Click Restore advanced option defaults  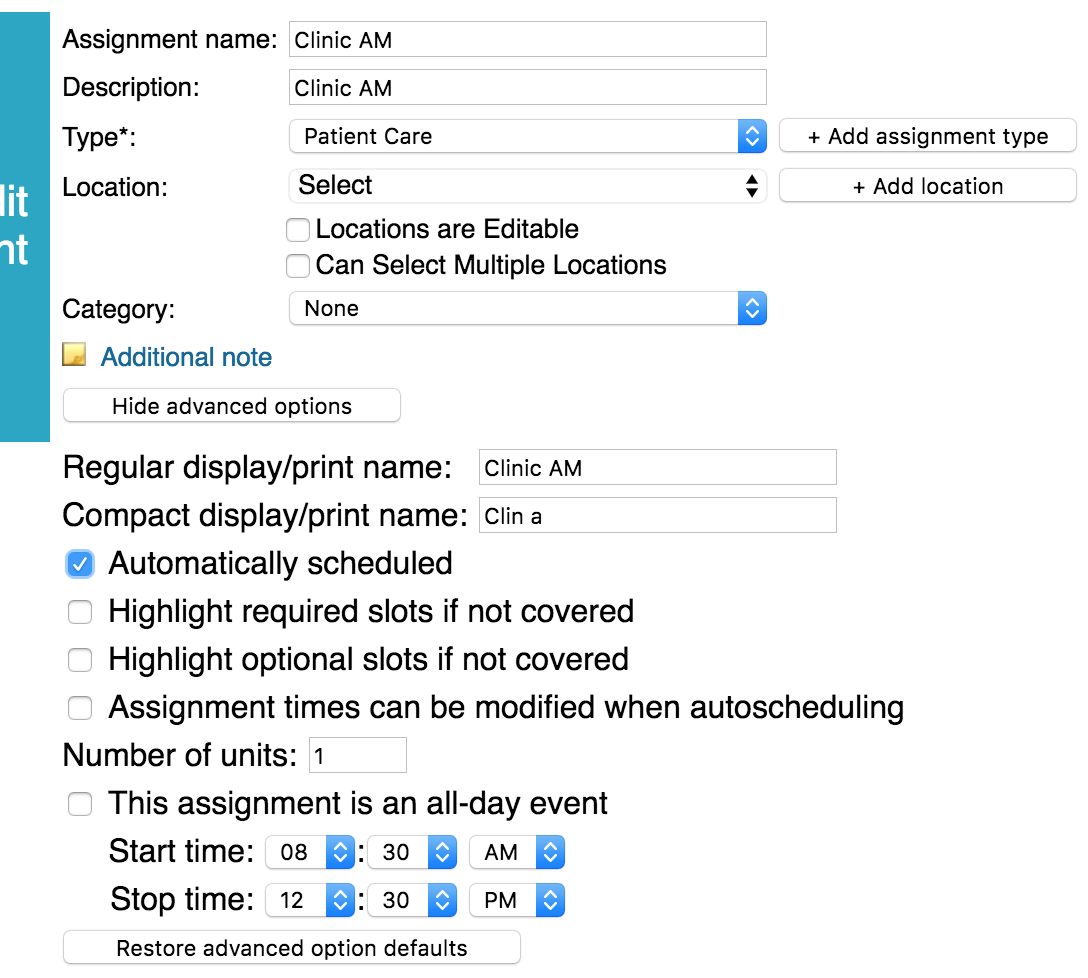click(x=291, y=948)
